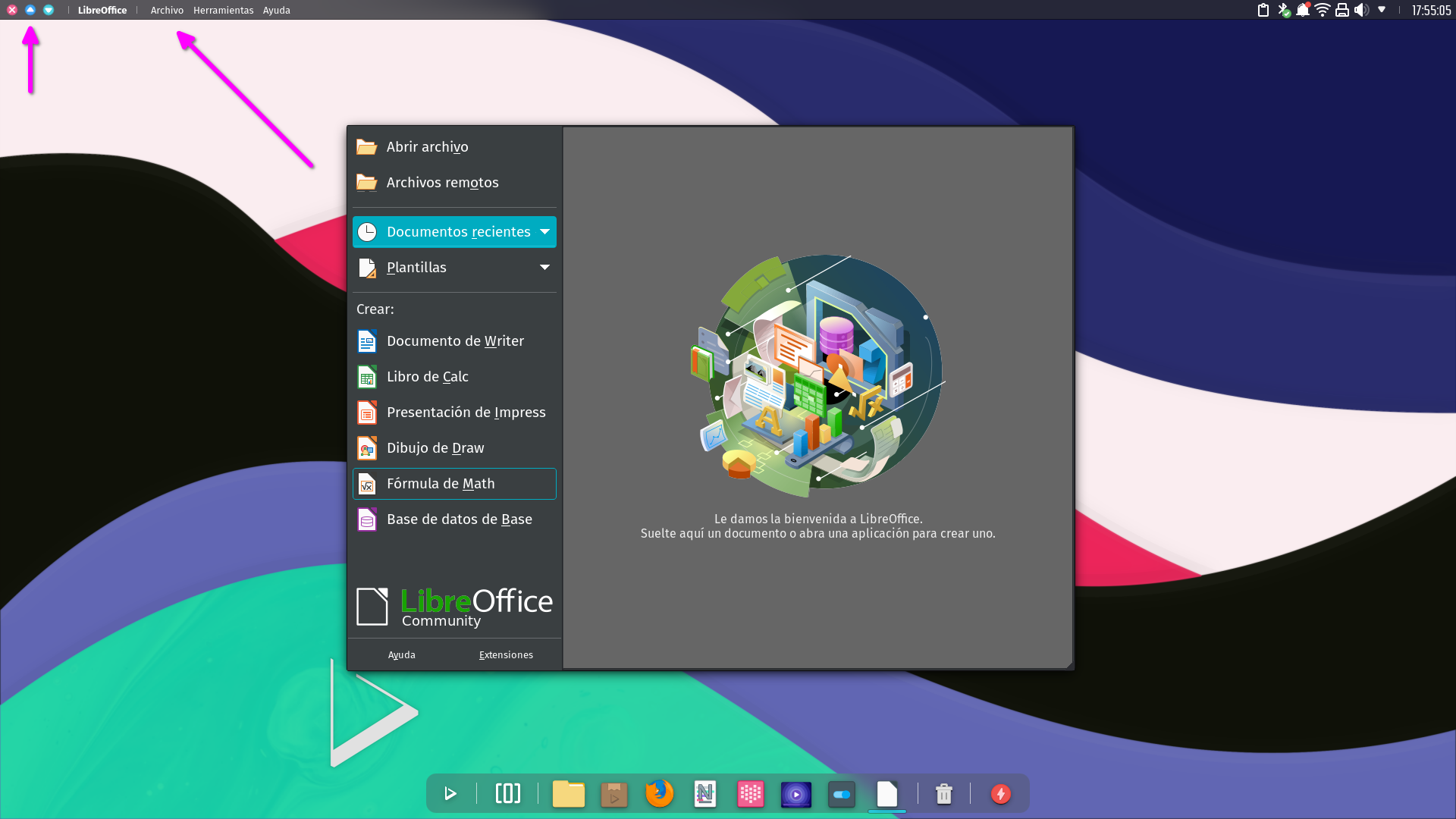Screen dimensions: 1456x819
Task: Click the Libro de Calc spreadsheet icon
Action: tap(367, 377)
